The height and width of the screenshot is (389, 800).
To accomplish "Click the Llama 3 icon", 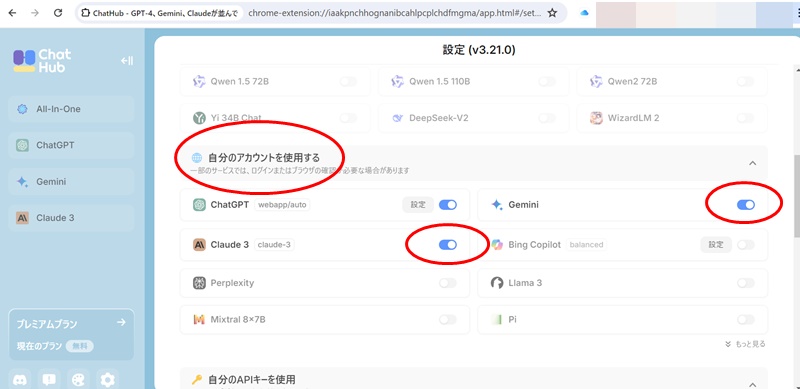I will click(497, 283).
